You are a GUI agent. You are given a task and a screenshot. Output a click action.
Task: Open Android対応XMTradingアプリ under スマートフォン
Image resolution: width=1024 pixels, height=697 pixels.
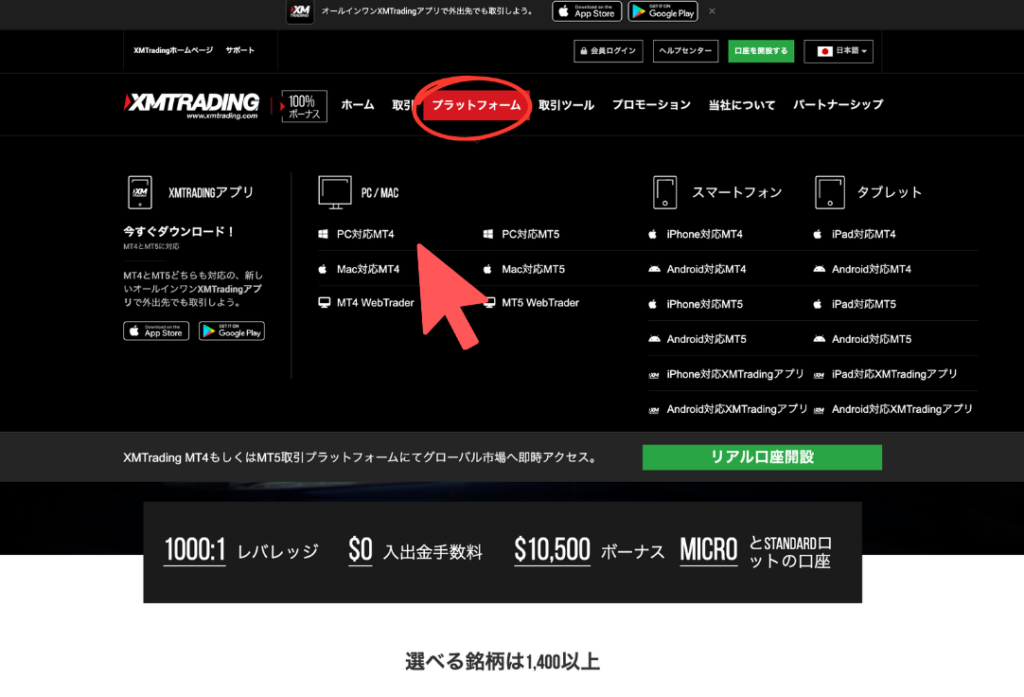(x=737, y=410)
